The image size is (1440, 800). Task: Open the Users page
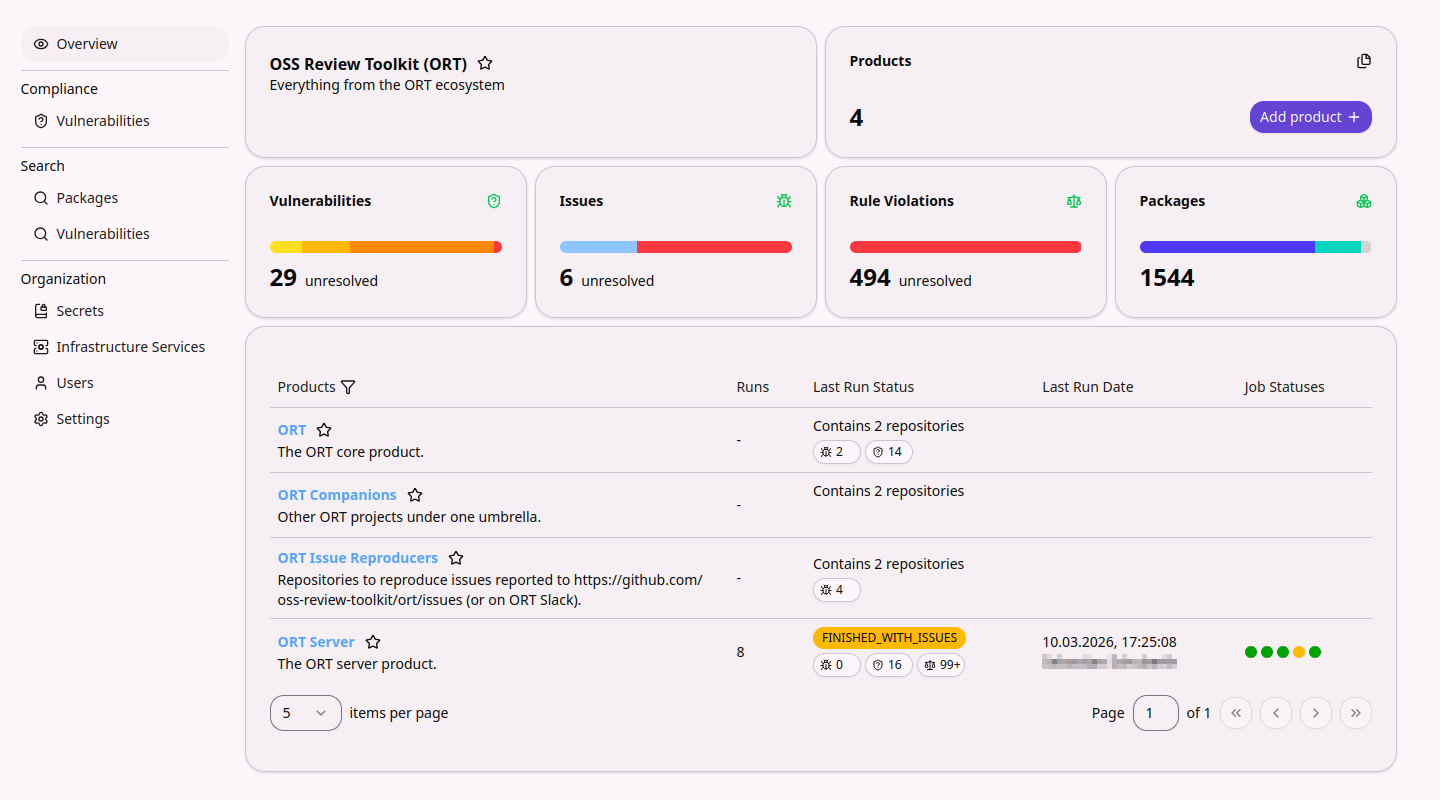[x=125, y=383]
